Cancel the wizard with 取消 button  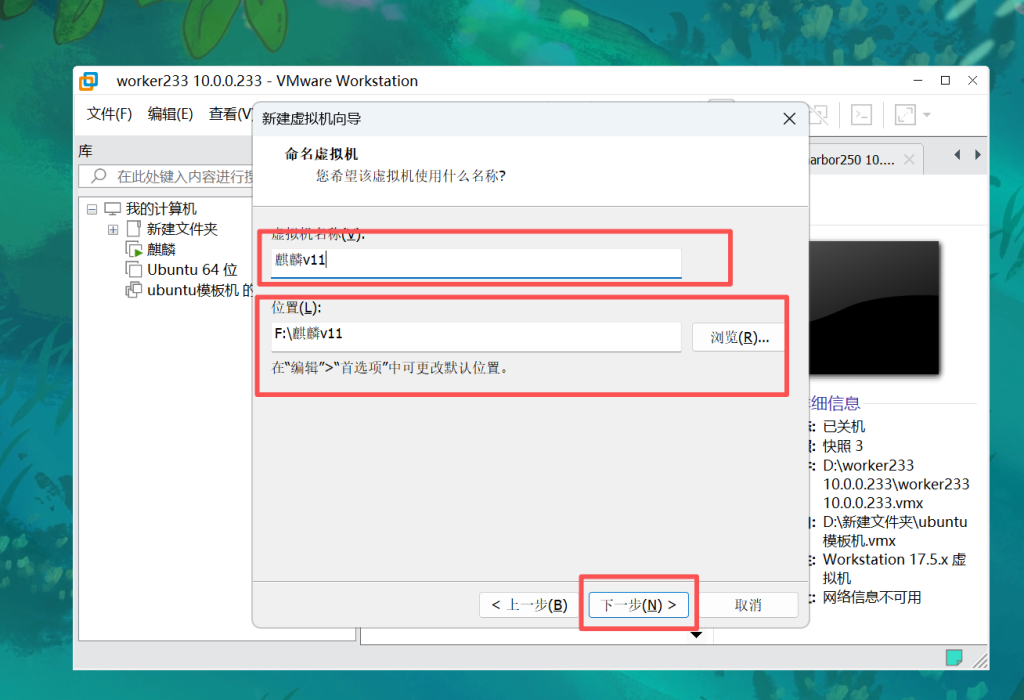click(748, 605)
